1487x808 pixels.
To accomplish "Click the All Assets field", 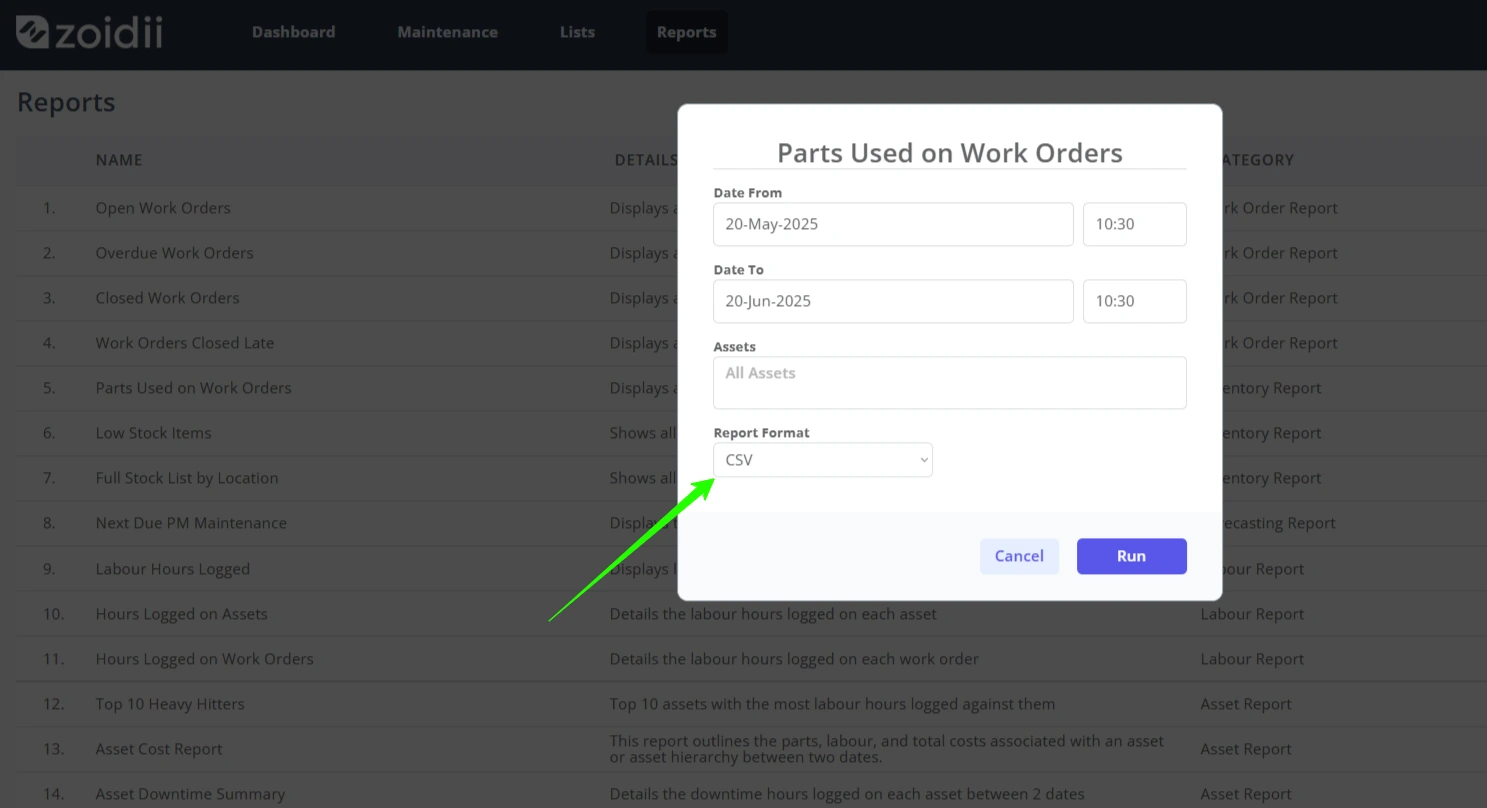I will pyautogui.click(x=949, y=383).
